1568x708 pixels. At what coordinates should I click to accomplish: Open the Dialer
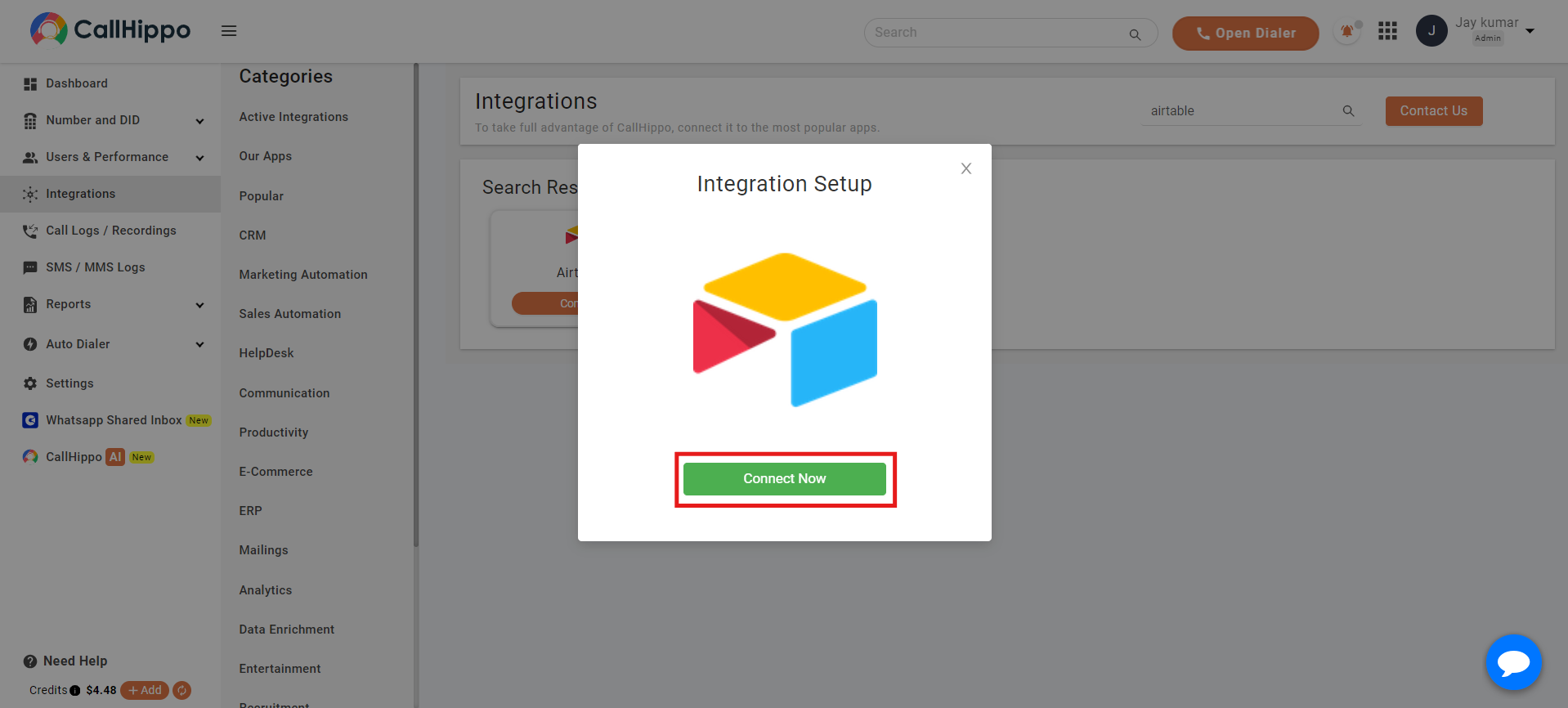1245,34
